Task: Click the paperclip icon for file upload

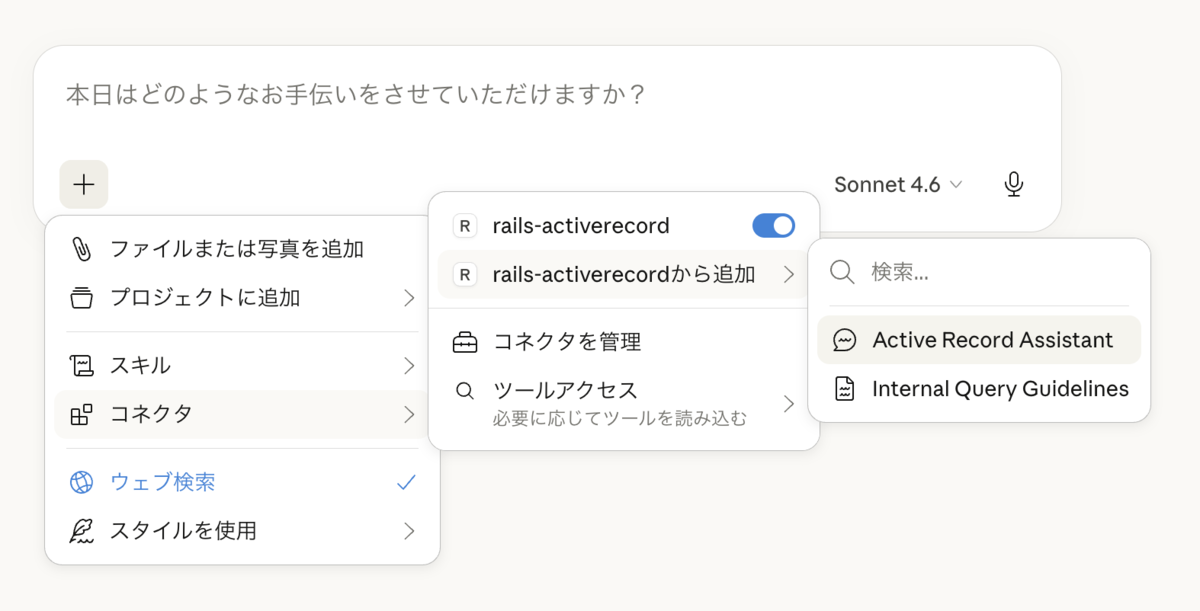Action: 81,249
